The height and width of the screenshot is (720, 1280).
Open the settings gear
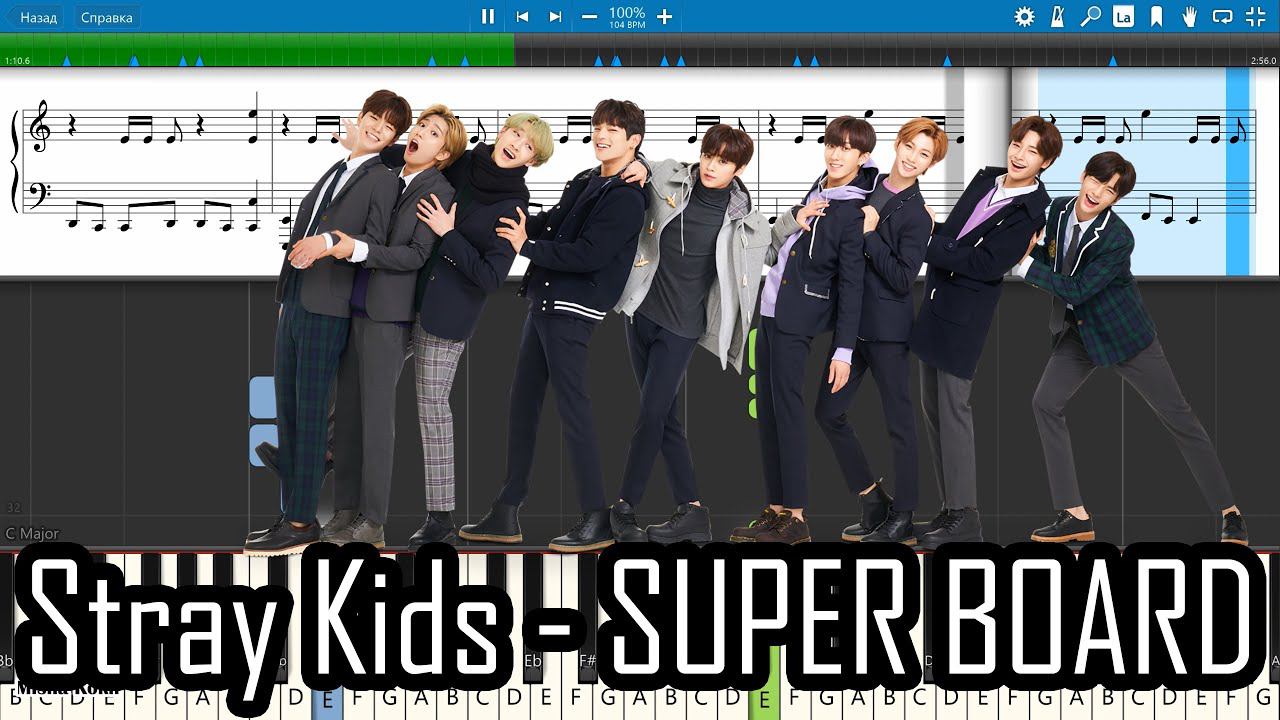point(1024,16)
